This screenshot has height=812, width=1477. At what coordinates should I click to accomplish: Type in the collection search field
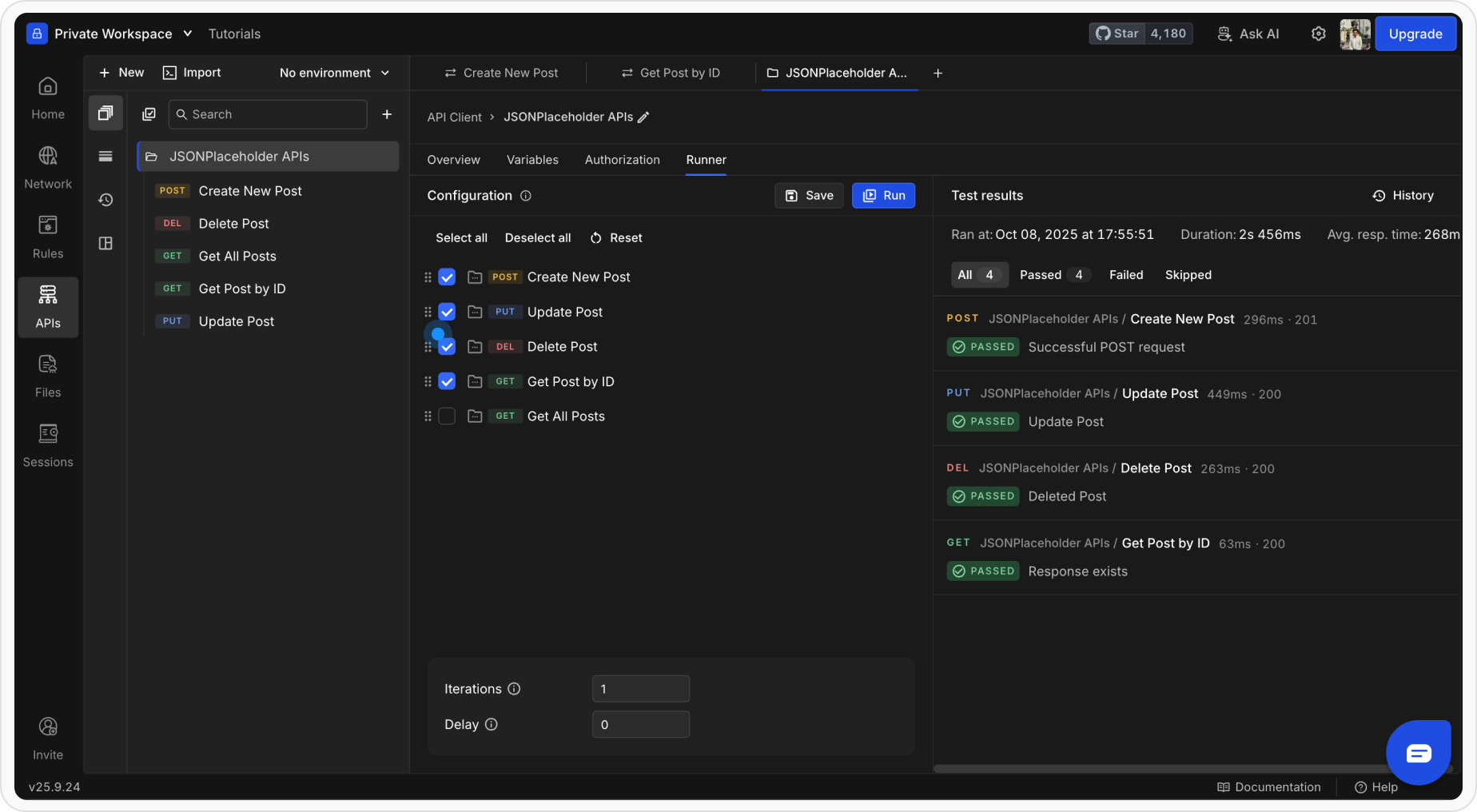coord(268,113)
